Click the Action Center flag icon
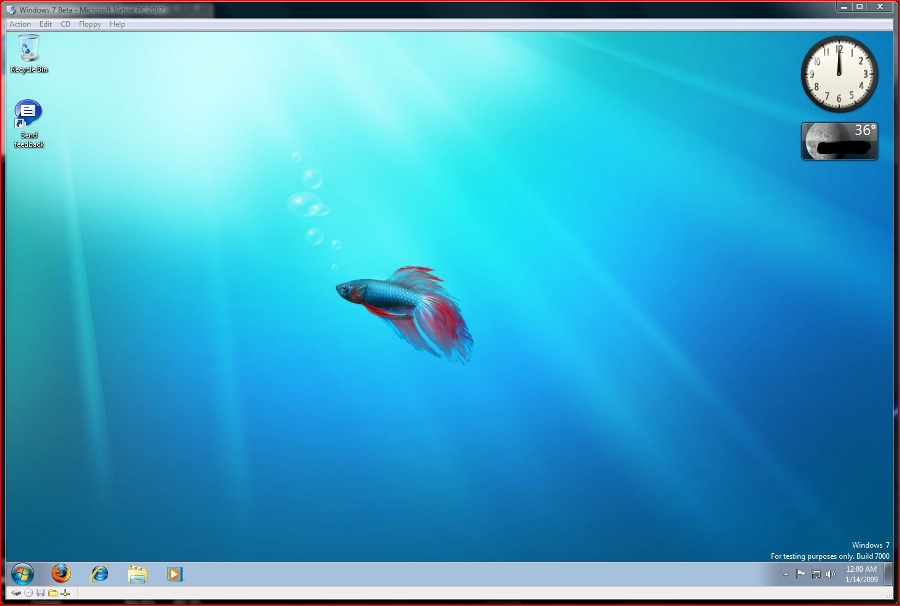 tap(800, 574)
